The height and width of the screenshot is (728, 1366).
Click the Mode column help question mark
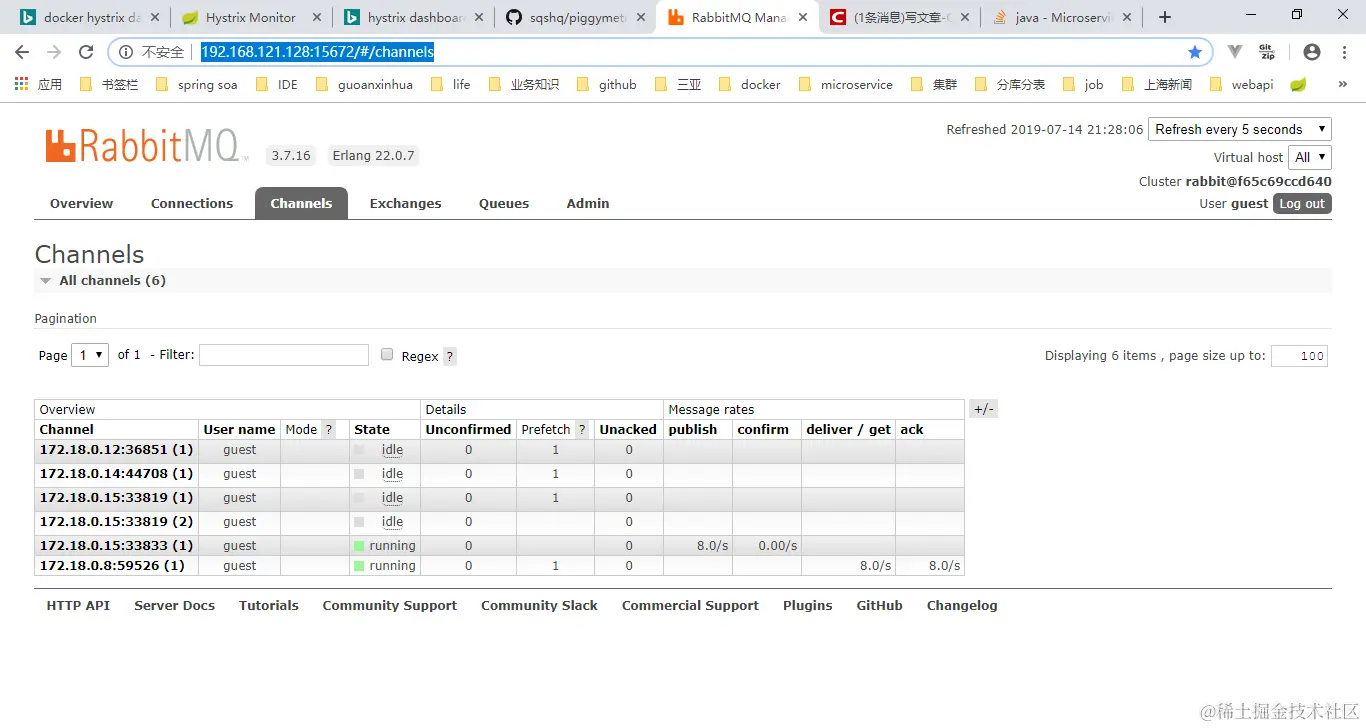click(328, 430)
